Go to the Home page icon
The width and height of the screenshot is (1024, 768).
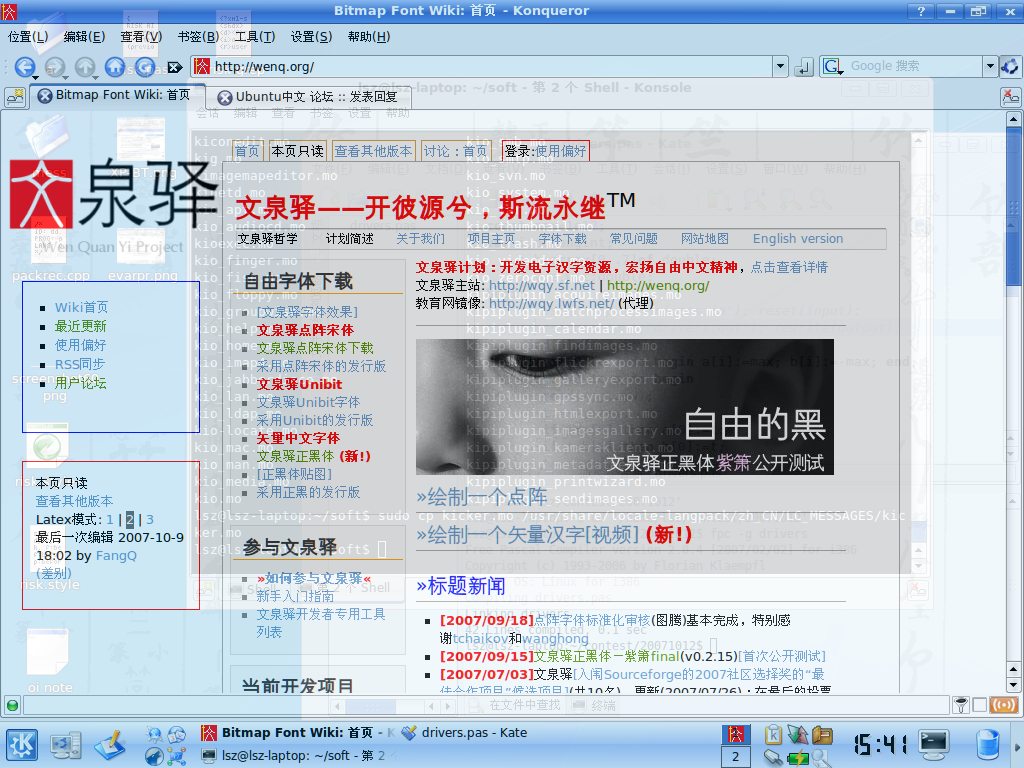[115, 66]
